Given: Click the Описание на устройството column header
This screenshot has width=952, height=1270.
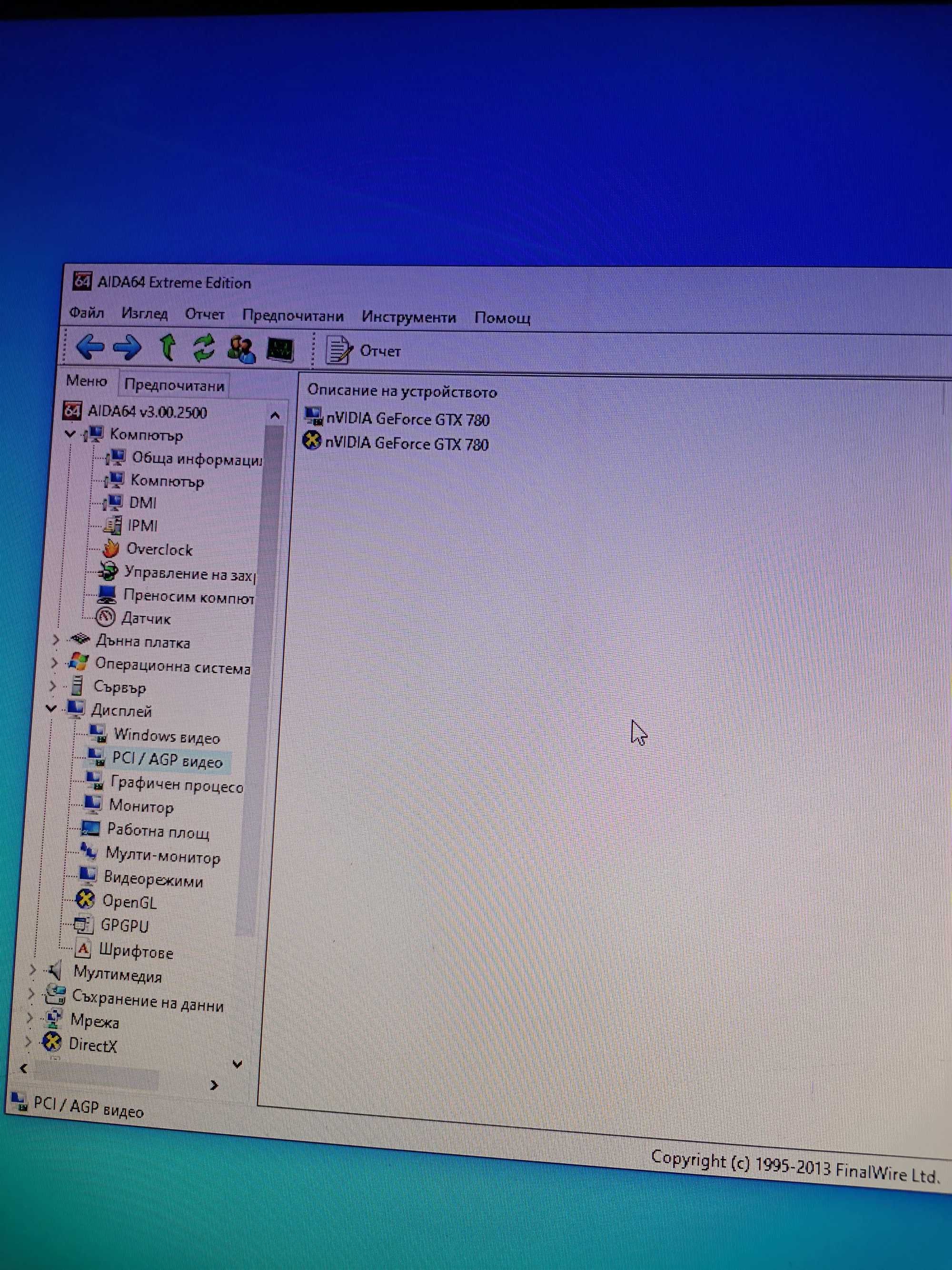Looking at the screenshot, I should click(402, 391).
